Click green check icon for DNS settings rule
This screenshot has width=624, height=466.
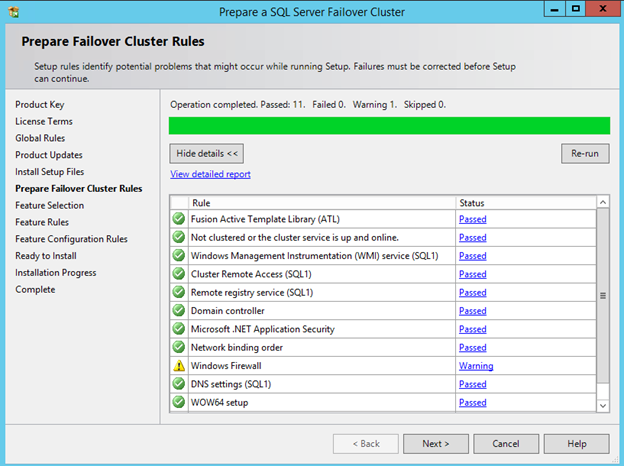point(179,384)
